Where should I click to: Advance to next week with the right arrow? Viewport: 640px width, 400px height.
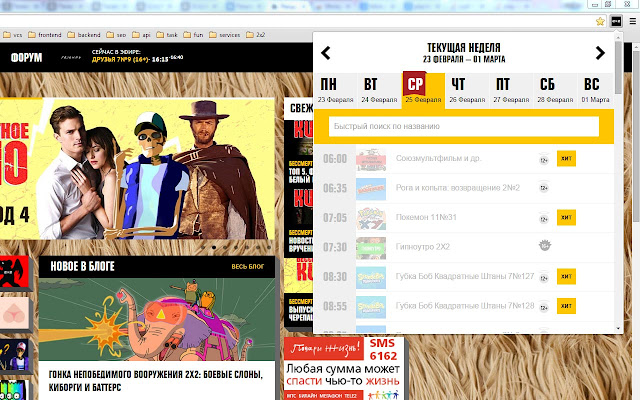(x=600, y=53)
